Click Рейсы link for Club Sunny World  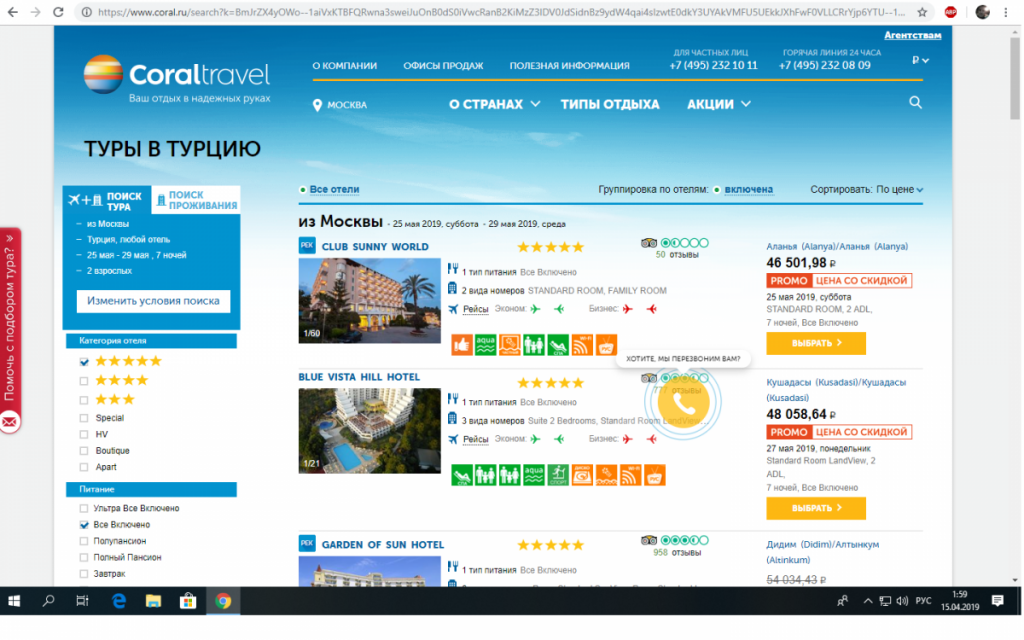pyautogui.click(x=475, y=309)
